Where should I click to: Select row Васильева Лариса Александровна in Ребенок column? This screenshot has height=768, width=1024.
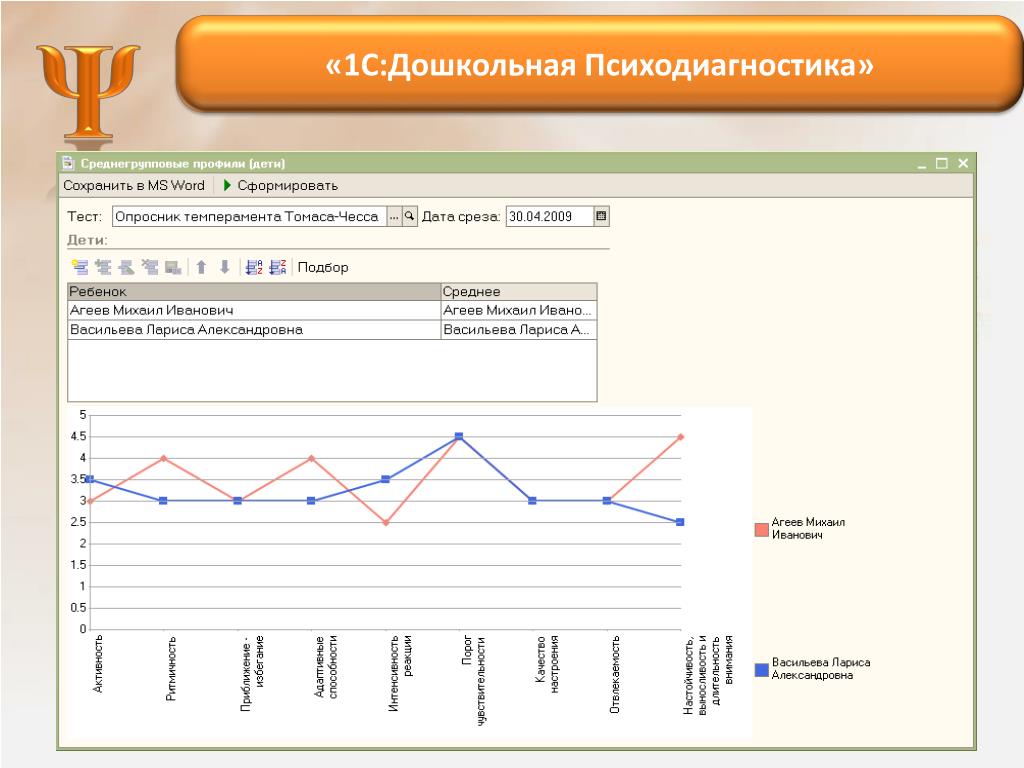click(x=254, y=330)
